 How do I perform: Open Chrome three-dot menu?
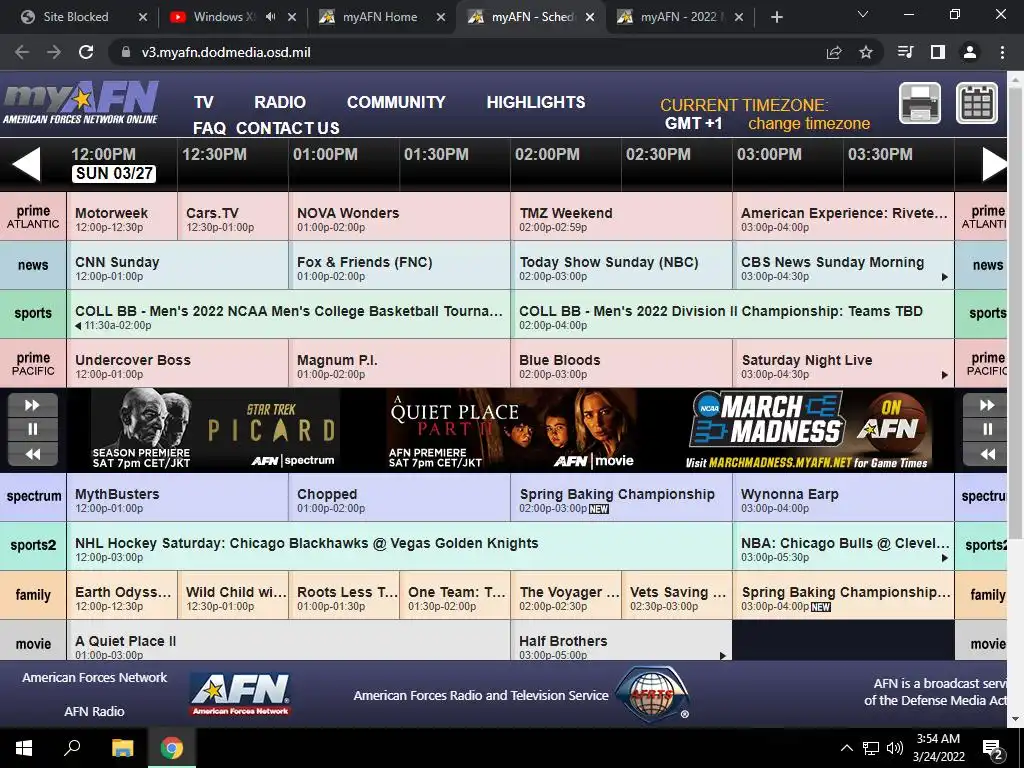pyautogui.click(x=1002, y=52)
